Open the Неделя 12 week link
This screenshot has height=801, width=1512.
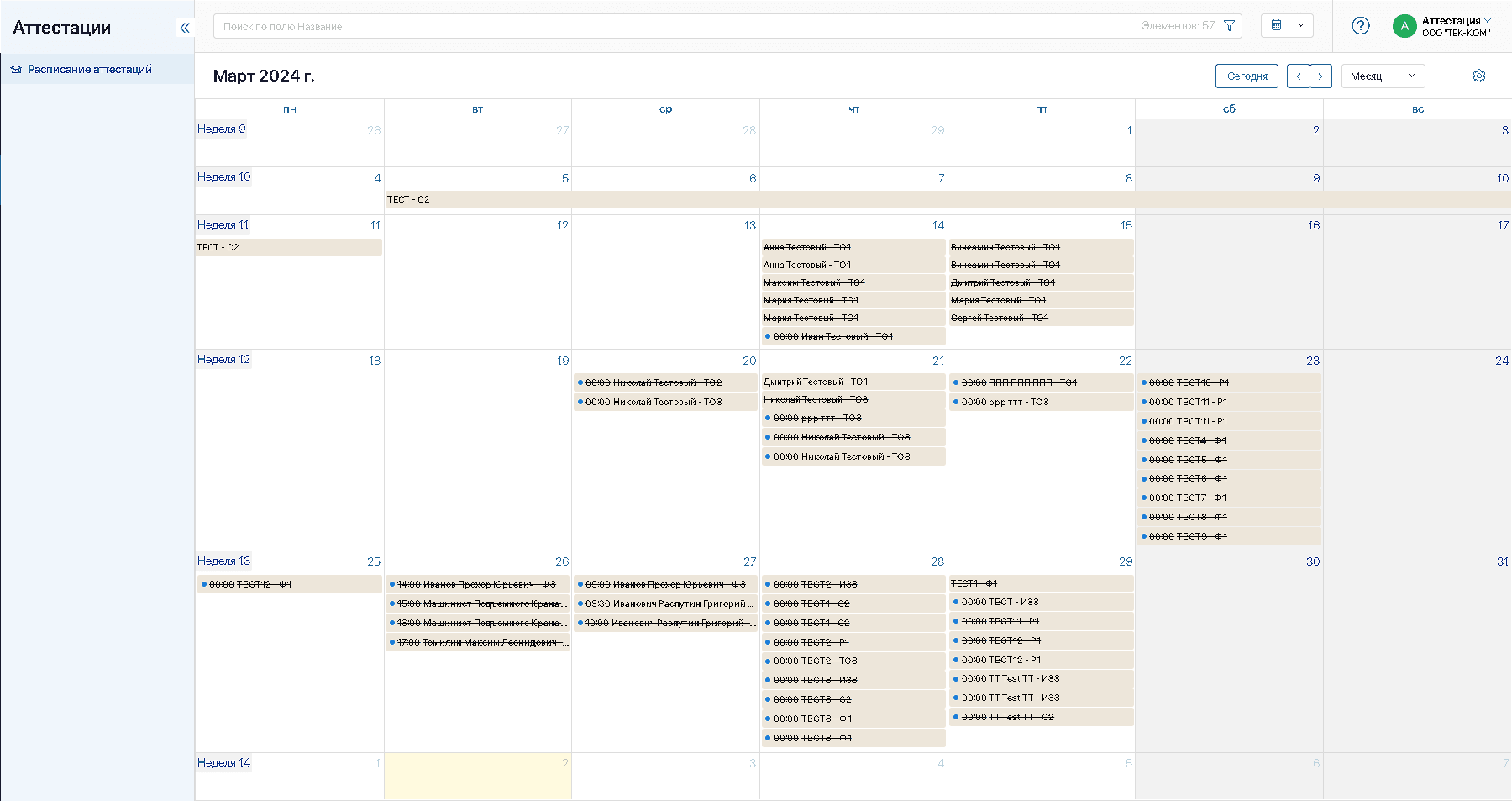tap(223, 360)
